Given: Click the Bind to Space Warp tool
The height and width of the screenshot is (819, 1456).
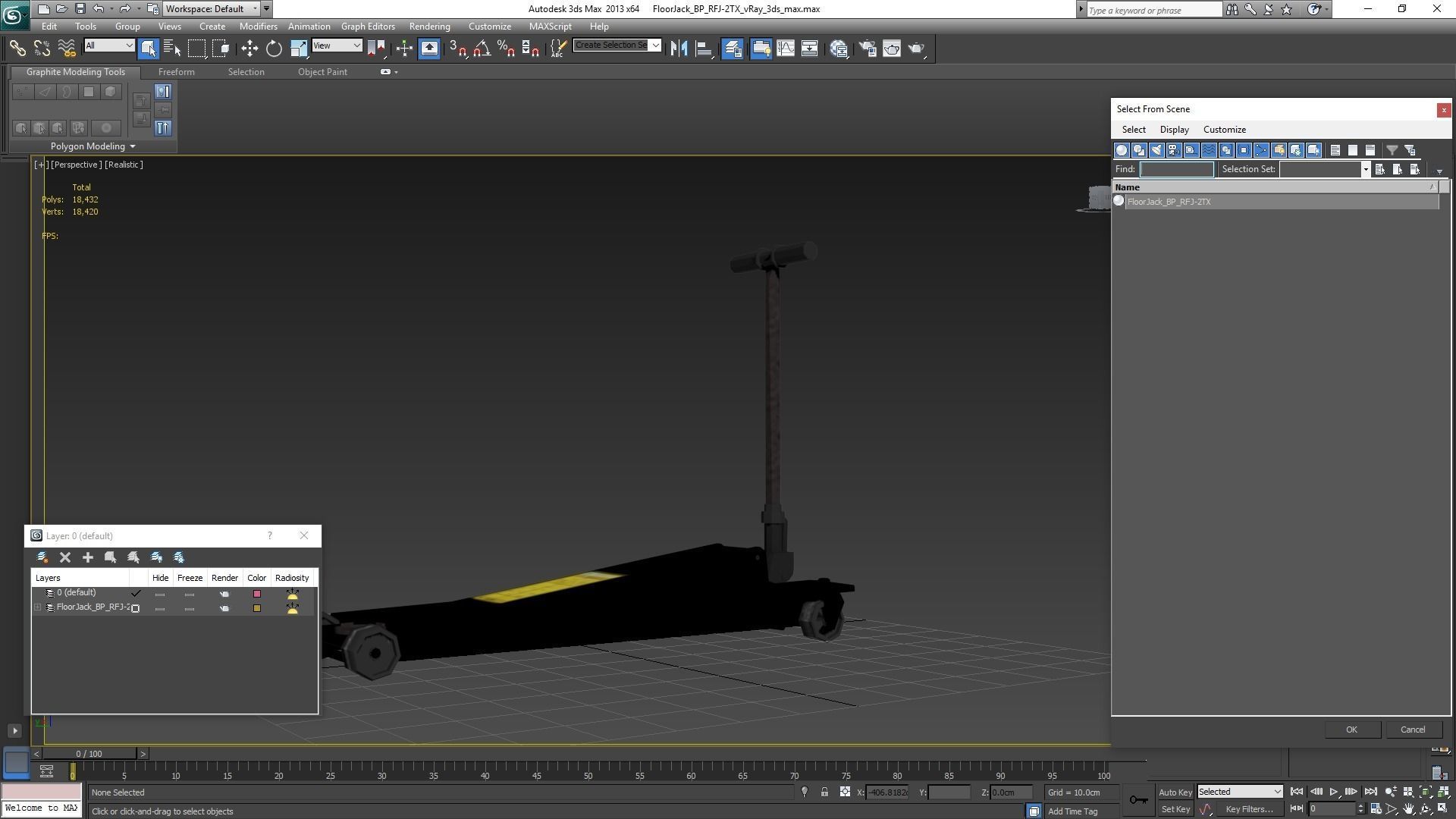Looking at the screenshot, I should pyautogui.click(x=67, y=49).
